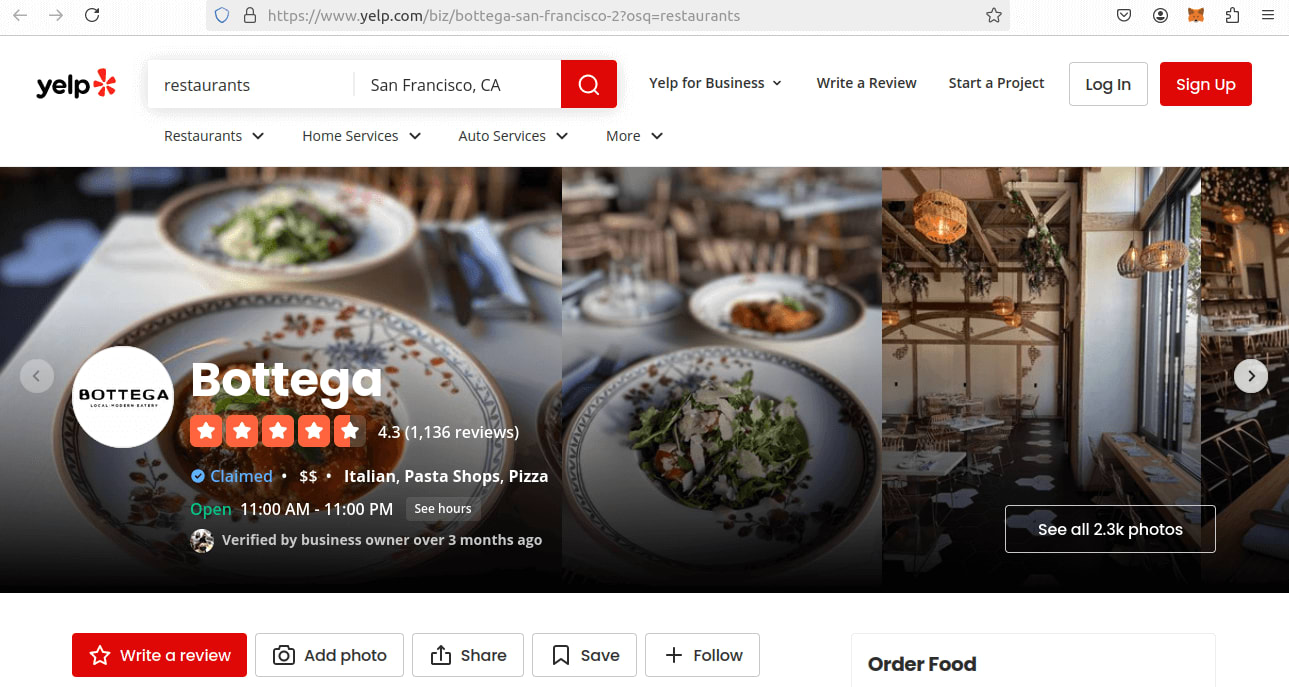Click the San Francisco, CA location field
This screenshot has height=687, width=1289.
(458, 85)
